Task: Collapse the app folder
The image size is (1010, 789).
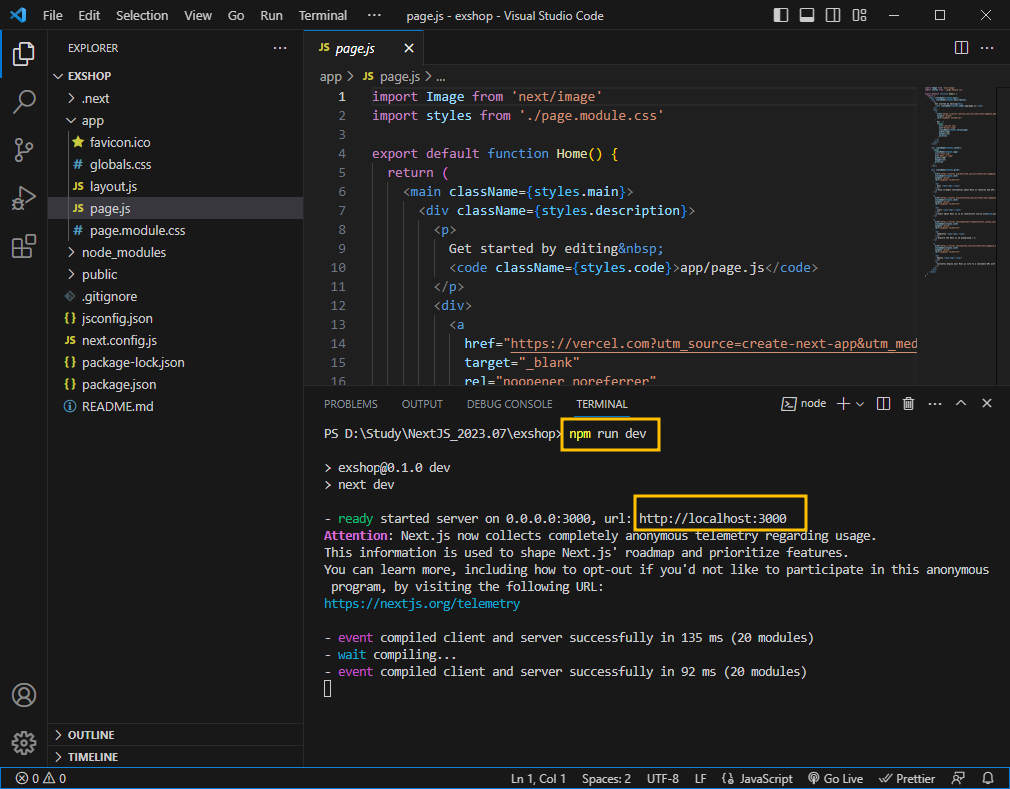Action: (x=175, y=120)
